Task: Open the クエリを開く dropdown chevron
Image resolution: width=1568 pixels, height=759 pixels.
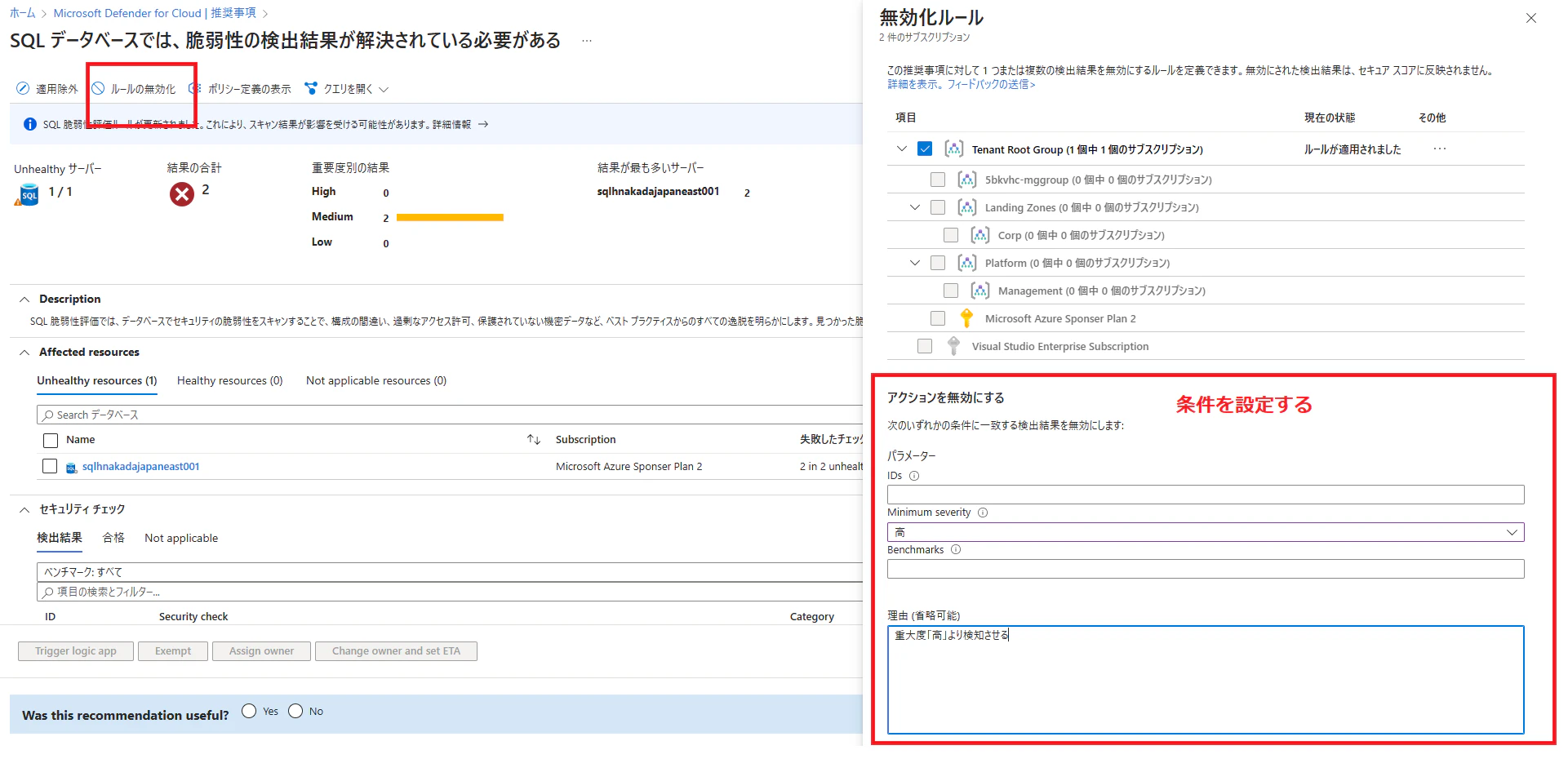Action: click(384, 90)
